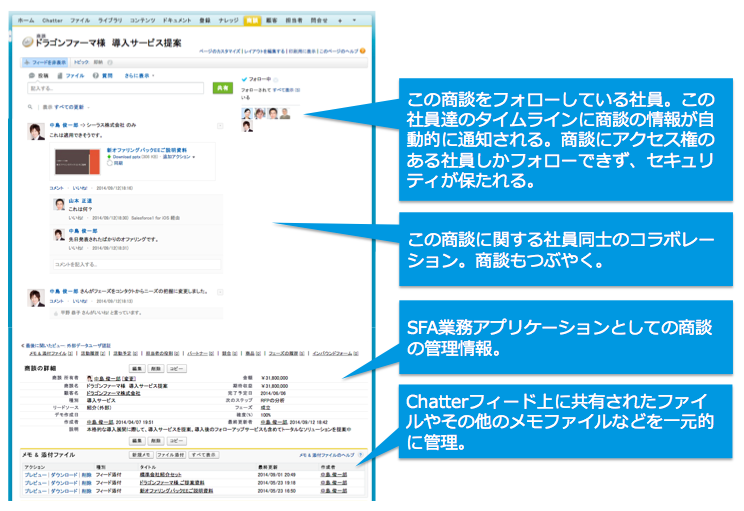744x511 pixels.
Task: Open the ライブラリ tab
Action: [110, 21]
